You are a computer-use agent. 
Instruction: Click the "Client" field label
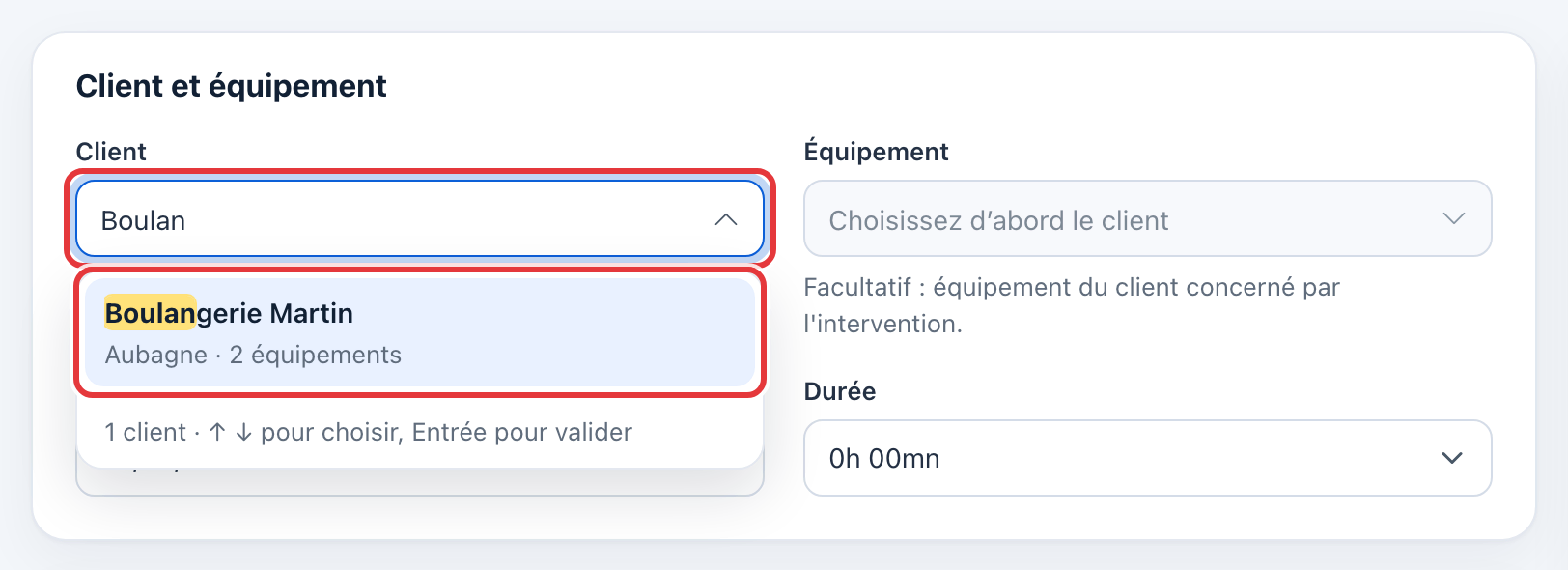pyautogui.click(x=111, y=152)
